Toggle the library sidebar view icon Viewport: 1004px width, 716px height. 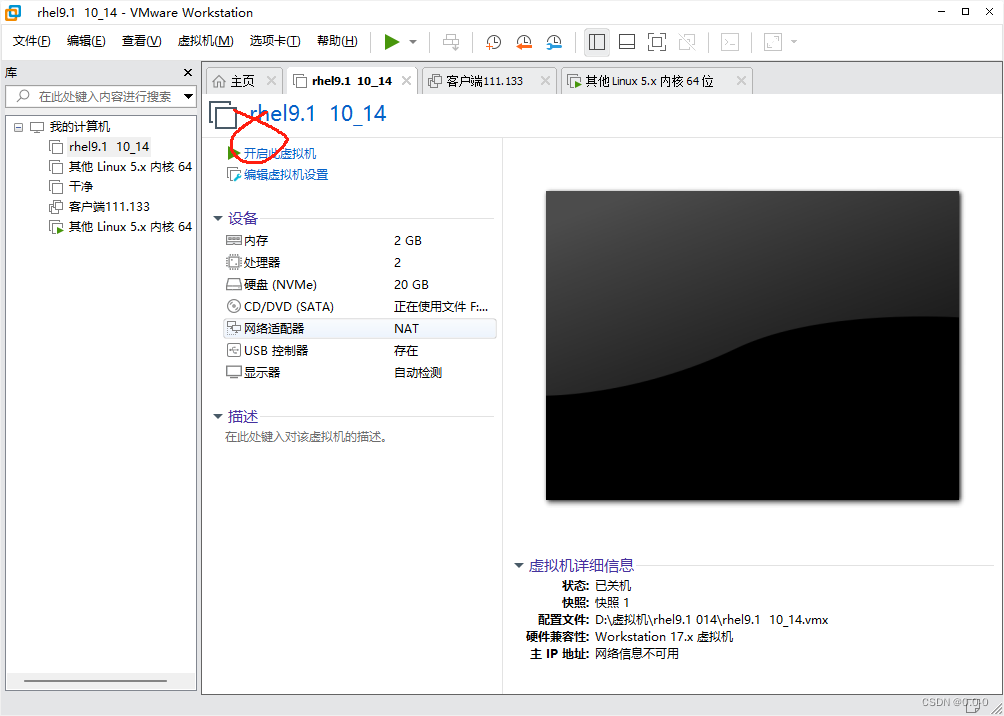click(x=597, y=42)
